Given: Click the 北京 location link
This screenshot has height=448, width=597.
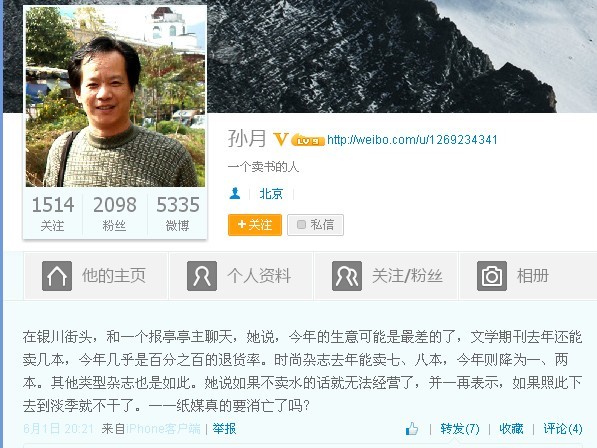Looking at the screenshot, I should tap(271, 194).
